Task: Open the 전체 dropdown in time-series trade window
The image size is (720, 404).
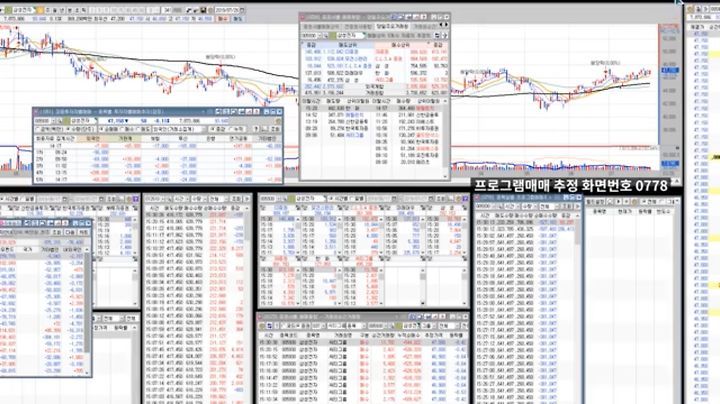Action: (x=219, y=199)
